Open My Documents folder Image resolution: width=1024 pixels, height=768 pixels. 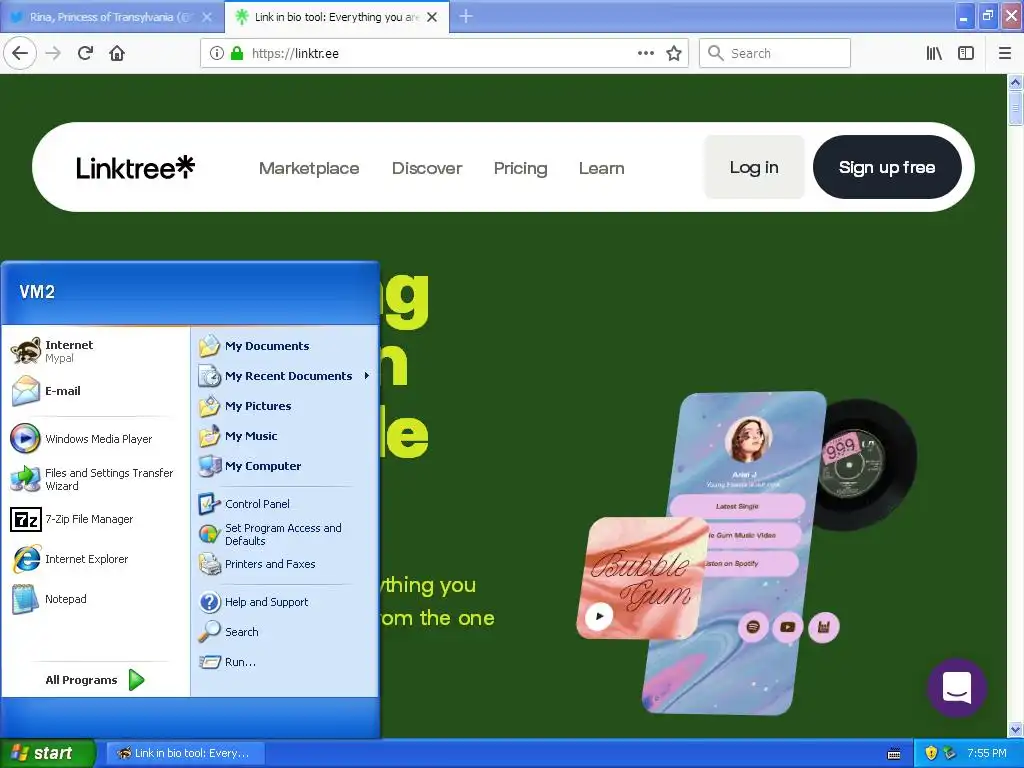pyautogui.click(x=285, y=345)
